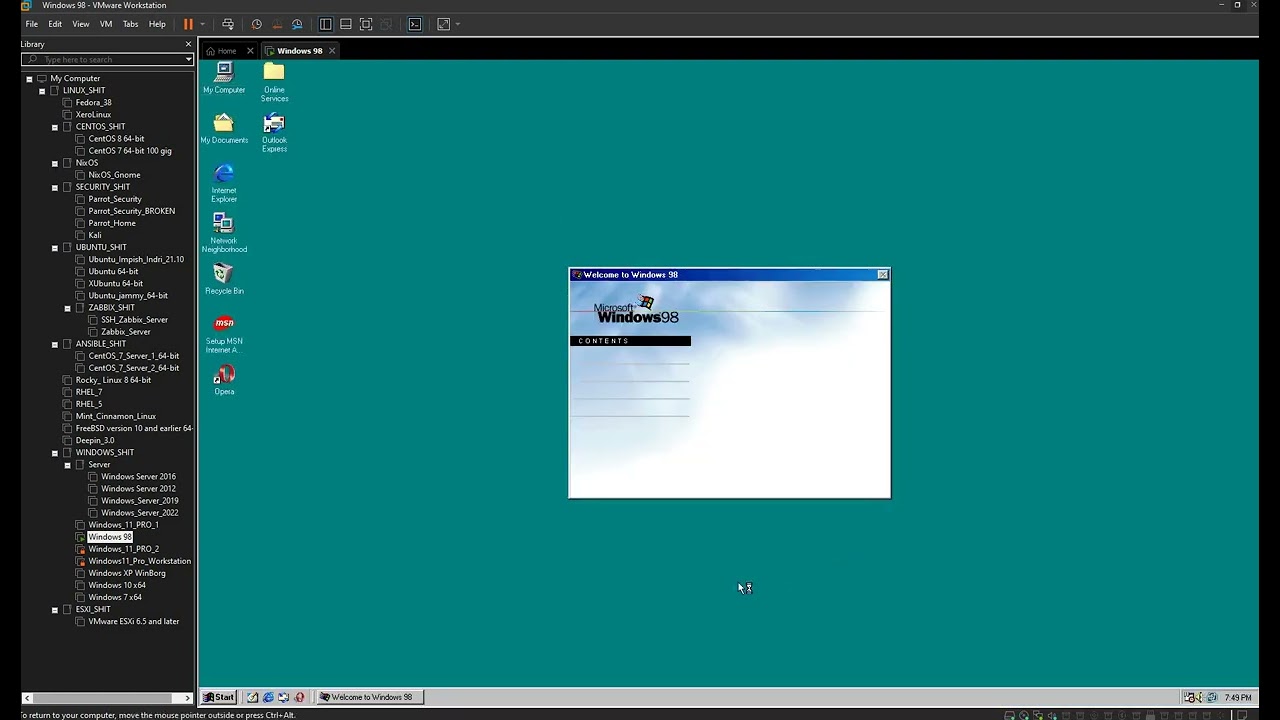Click the stretch guest display icon
Screen dimensions: 1280x720
click(x=444, y=24)
